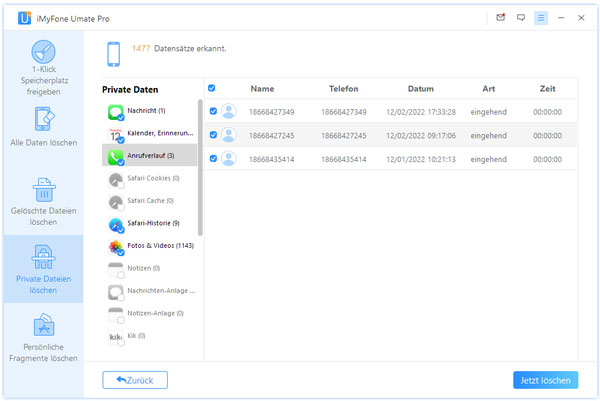The width and height of the screenshot is (600, 401).
Task: Uncheck the call record 18668435414
Action: [x=213, y=158]
